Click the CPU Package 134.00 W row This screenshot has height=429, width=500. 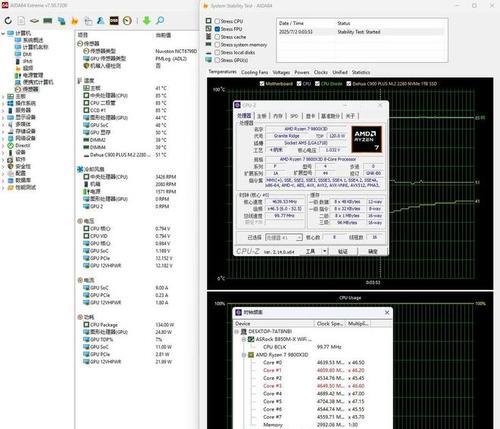point(129,325)
